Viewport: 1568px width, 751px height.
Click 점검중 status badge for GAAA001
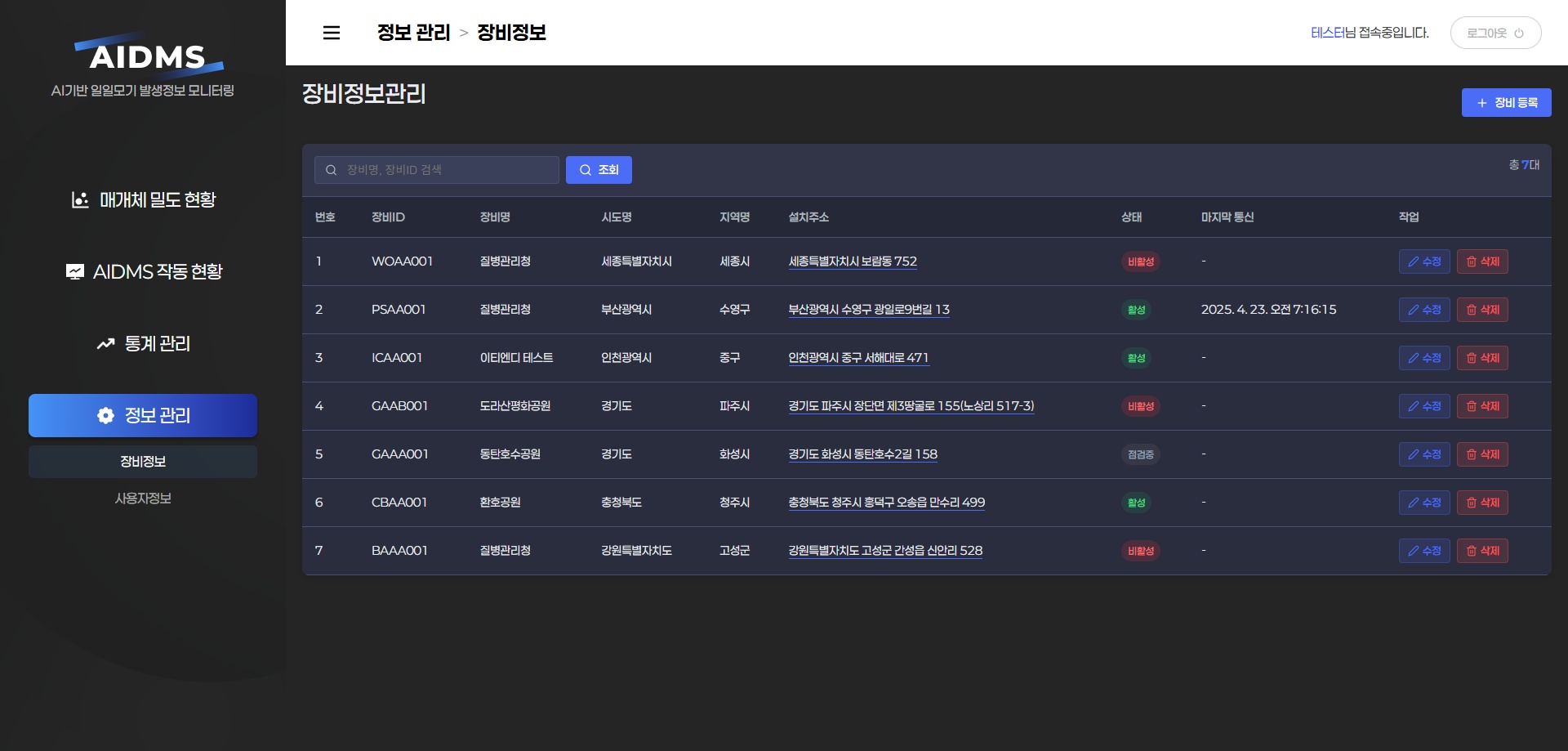[x=1141, y=454]
